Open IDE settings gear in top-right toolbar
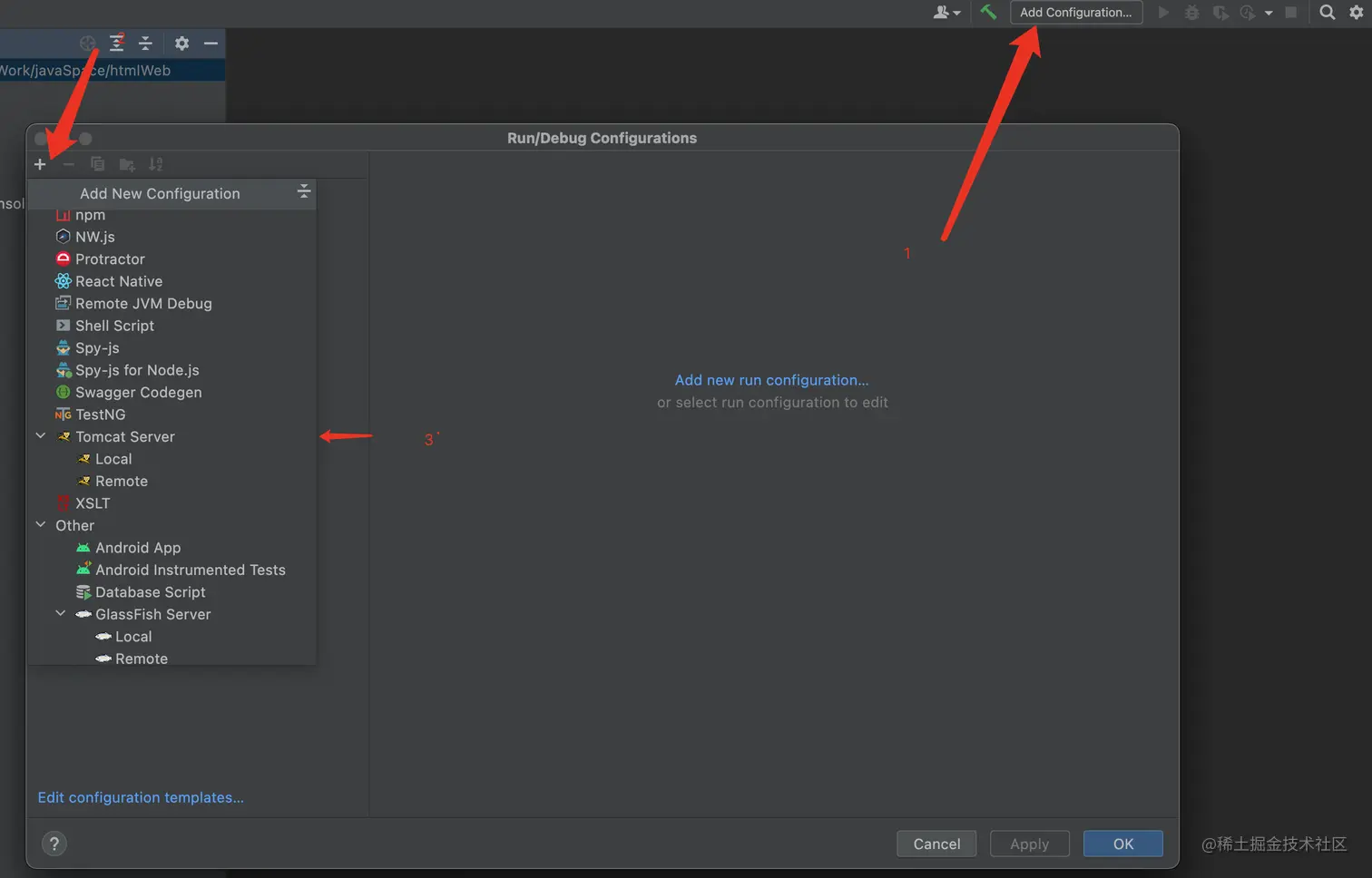The height and width of the screenshot is (878, 1372). pos(1357,13)
